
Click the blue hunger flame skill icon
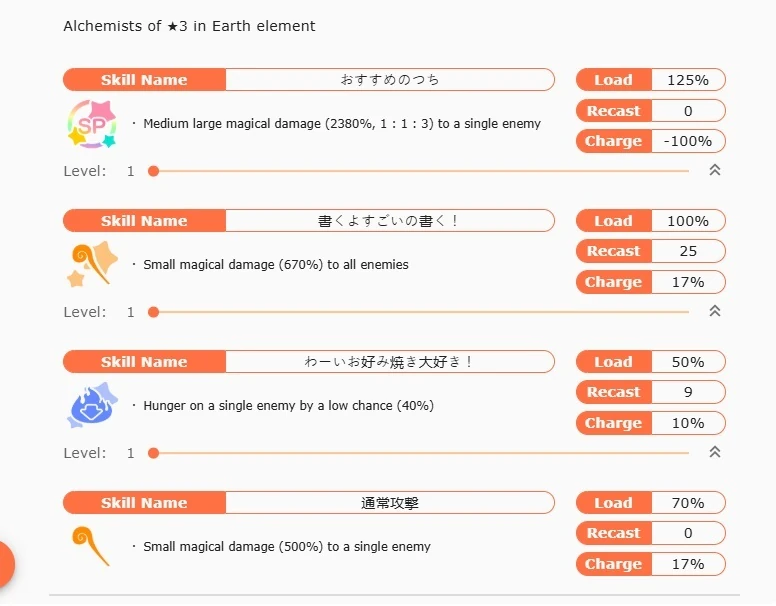91,405
